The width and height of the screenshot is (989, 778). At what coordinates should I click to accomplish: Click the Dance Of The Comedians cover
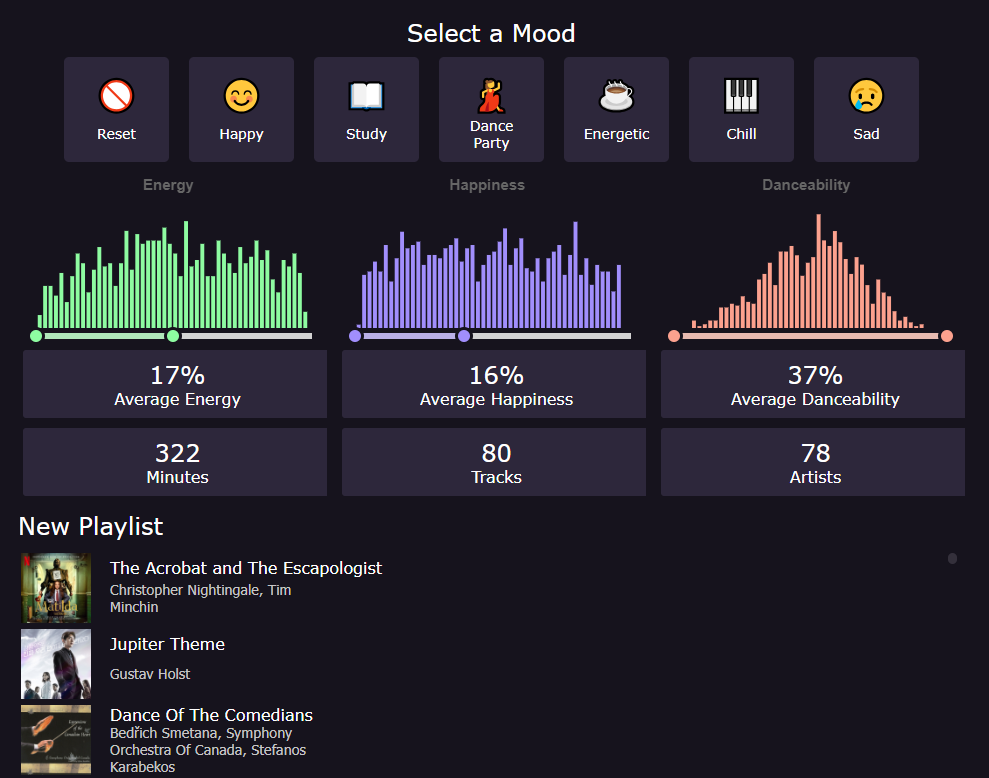tap(56, 739)
